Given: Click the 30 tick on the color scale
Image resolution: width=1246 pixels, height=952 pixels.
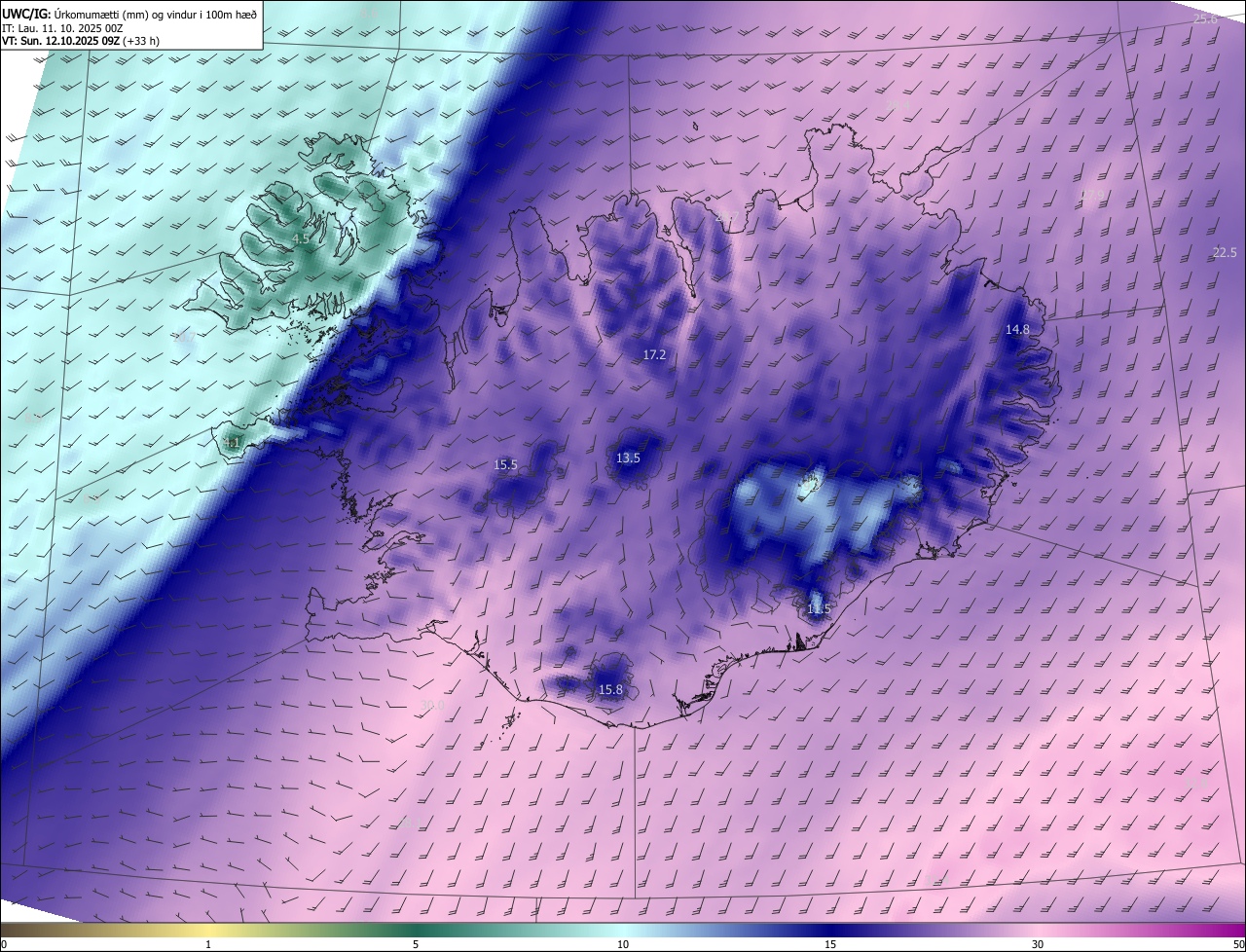Looking at the screenshot, I should (x=1038, y=944).
